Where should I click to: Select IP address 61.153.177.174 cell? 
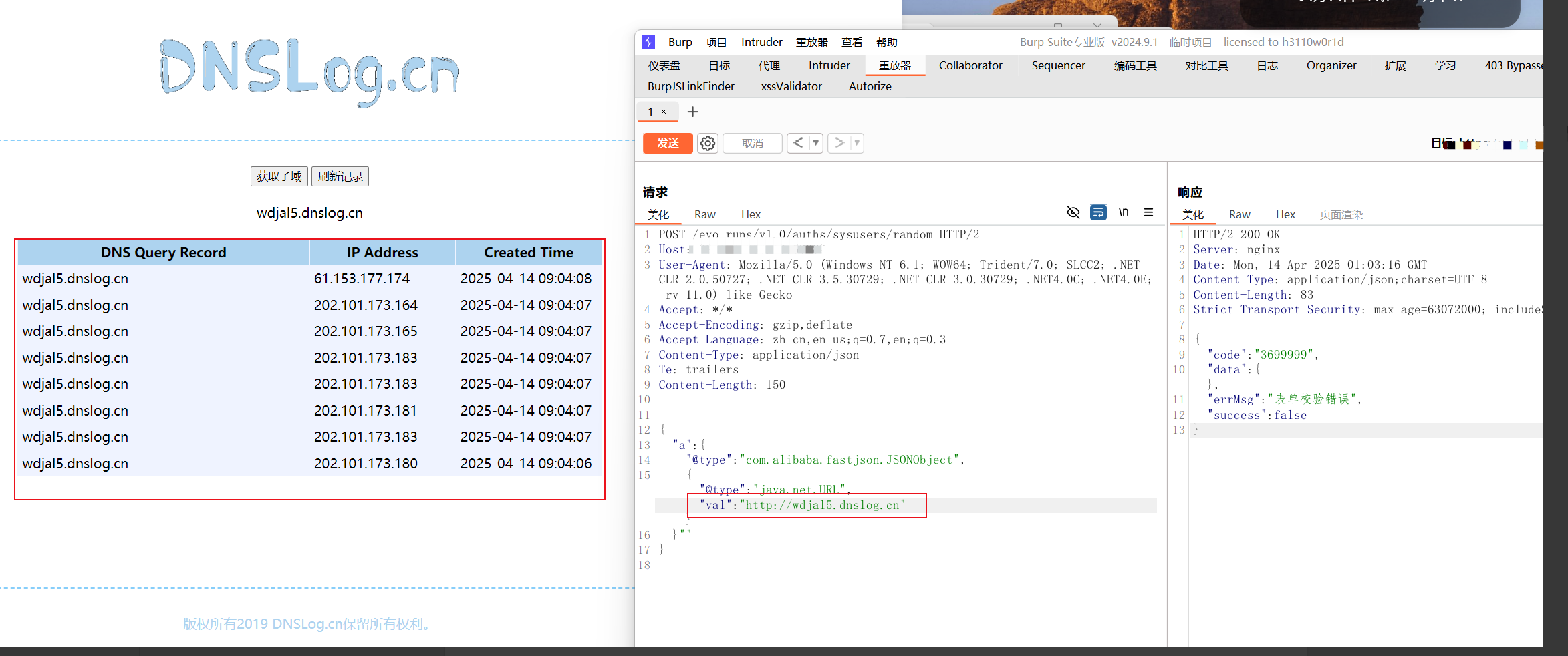(382, 279)
